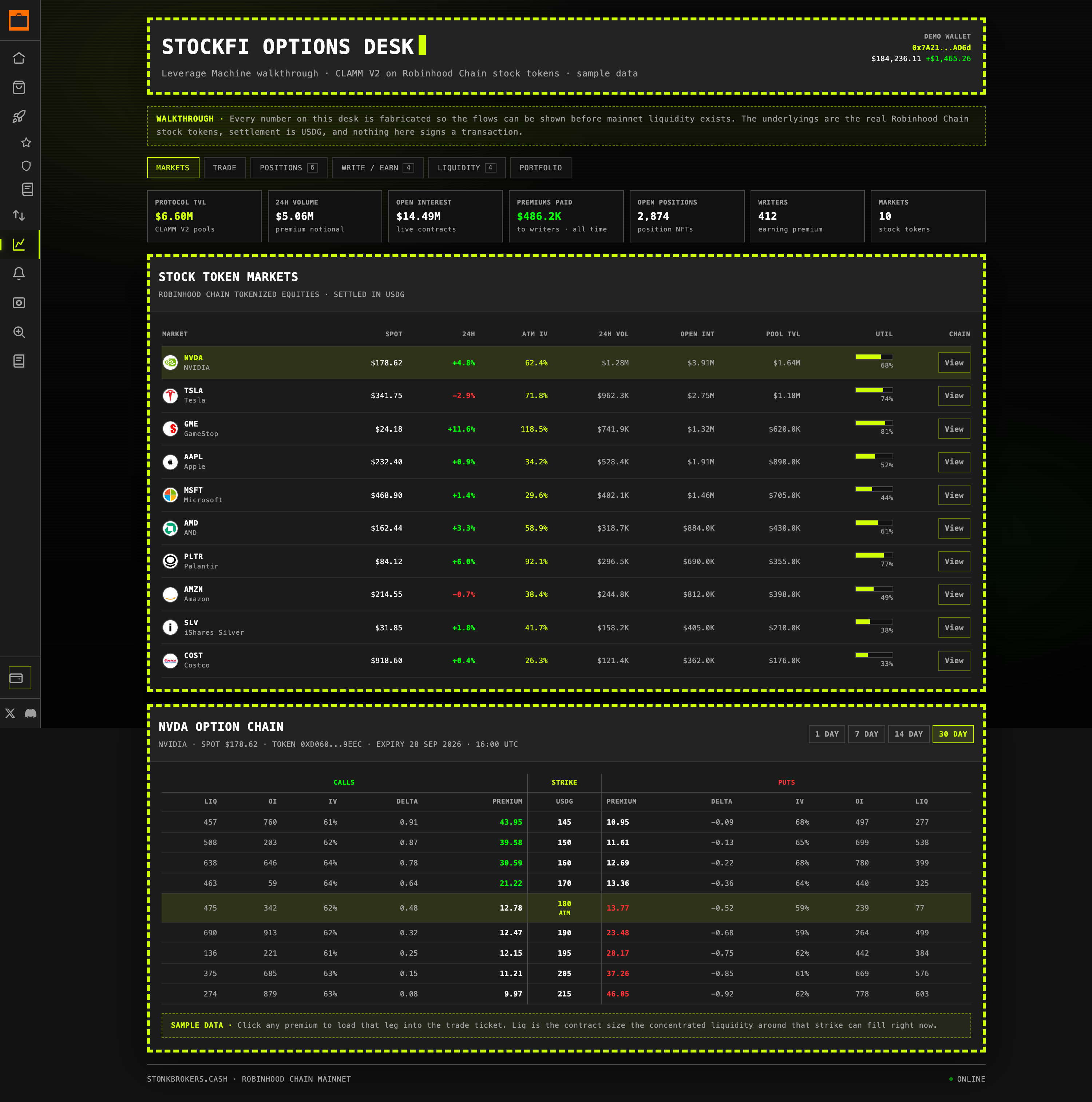Load the 13.77 put premium at strike 180
1092x1102 pixels.
(x=618, y=908)
